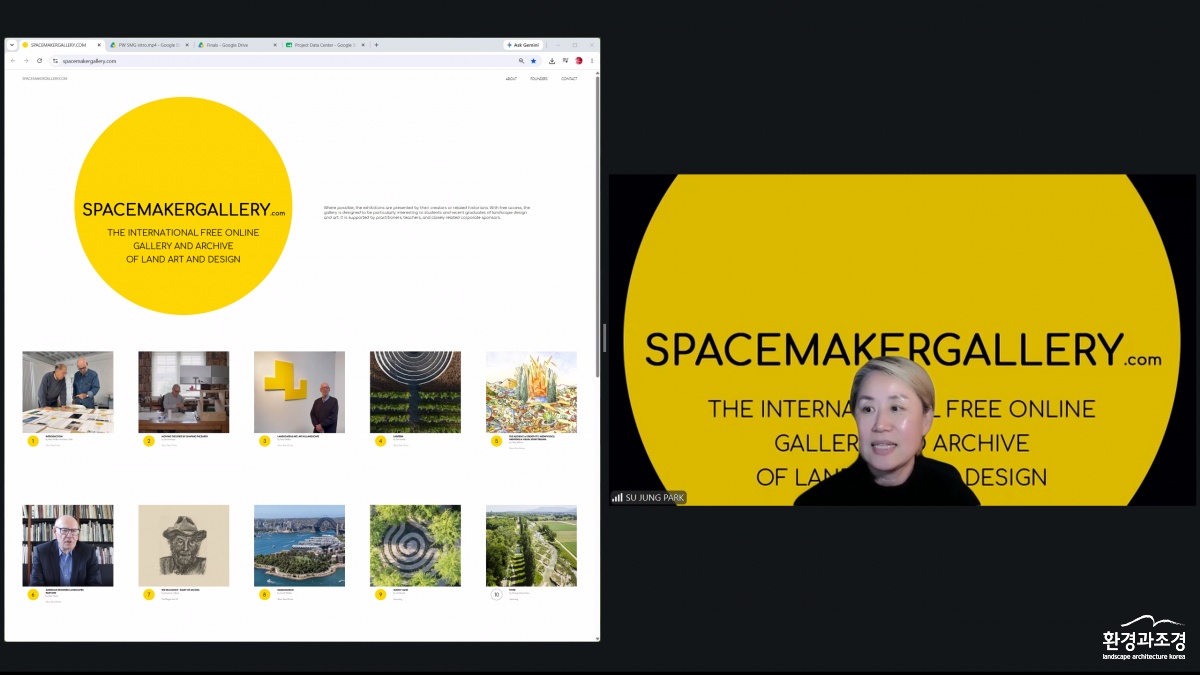Image resolution: width=1200 pixels, height=675 pixels.
Task: Close the PW SMG intro.mp4 tab
Action: (187, 45)
